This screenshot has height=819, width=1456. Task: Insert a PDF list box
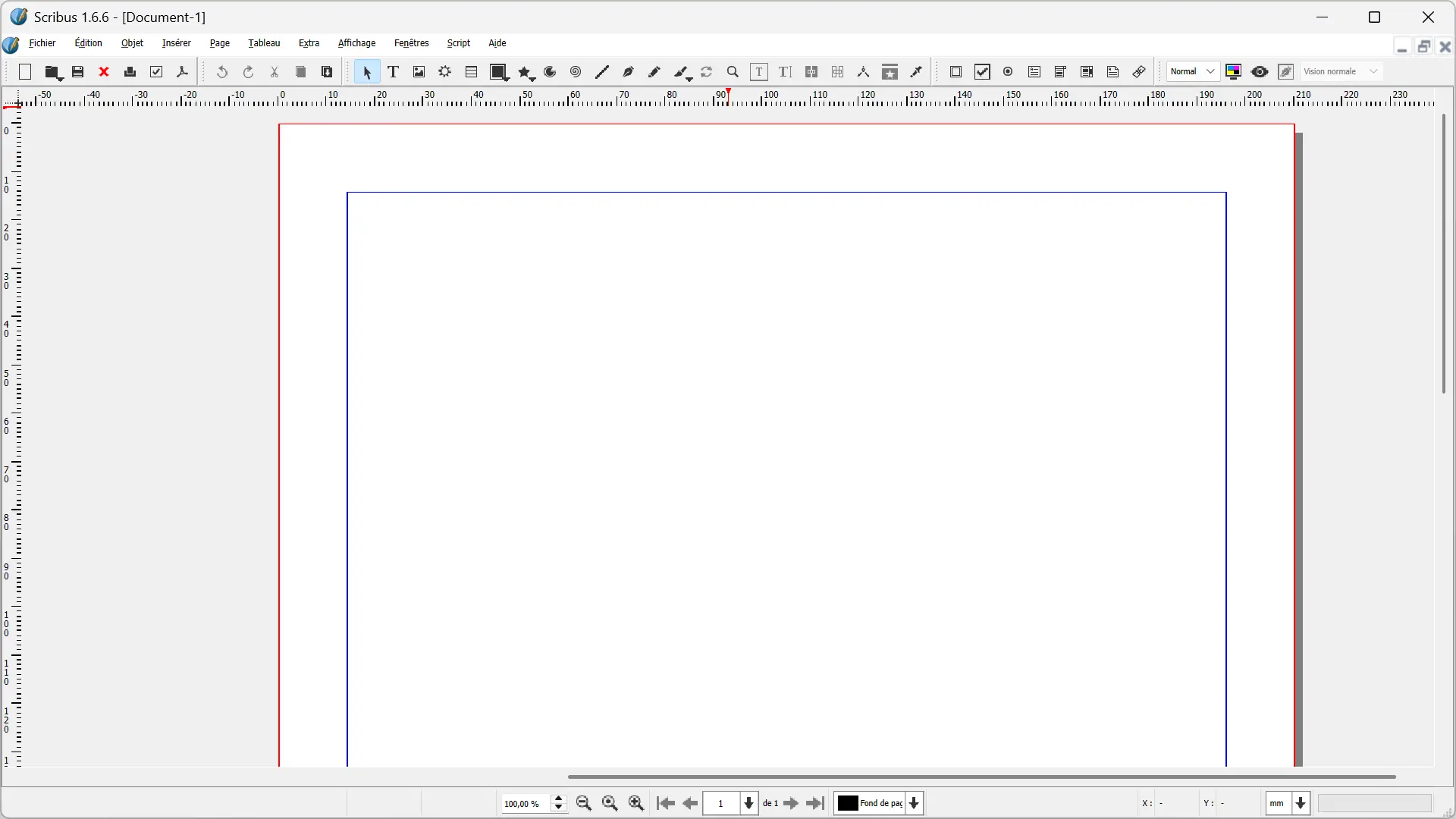click(x=1087, y=72)
